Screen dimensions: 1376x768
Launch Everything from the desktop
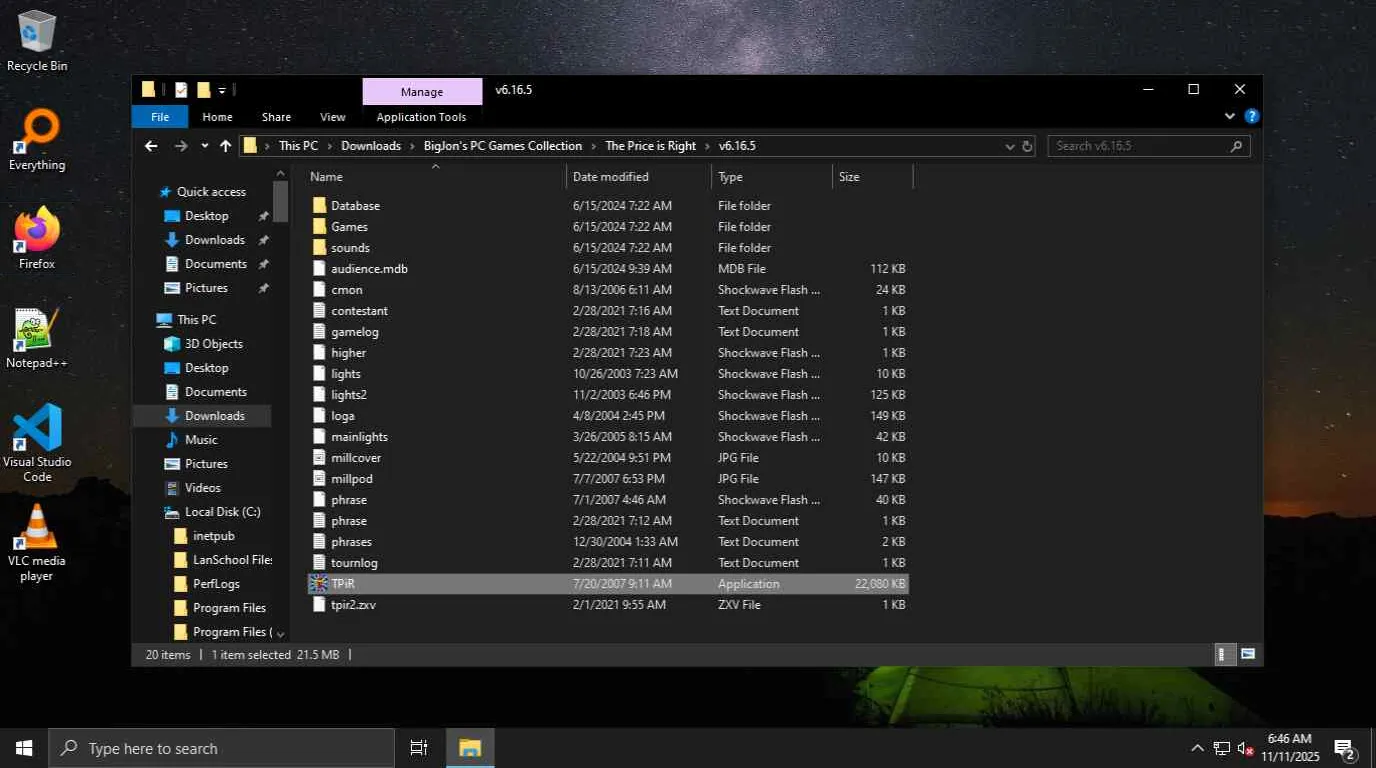tap(37, 140)
